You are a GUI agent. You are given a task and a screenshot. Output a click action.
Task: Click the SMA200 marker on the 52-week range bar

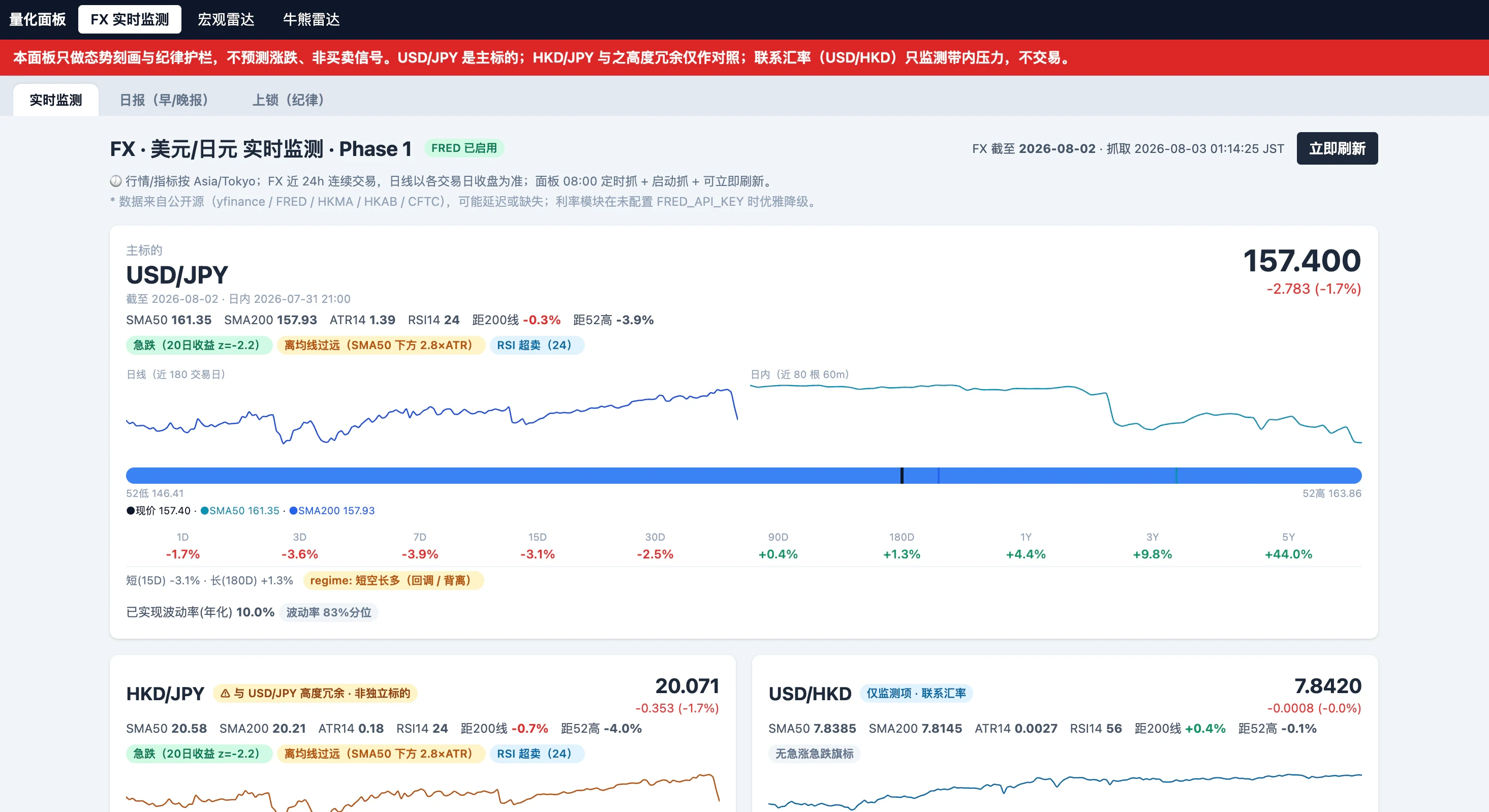(x=938, y=476)
